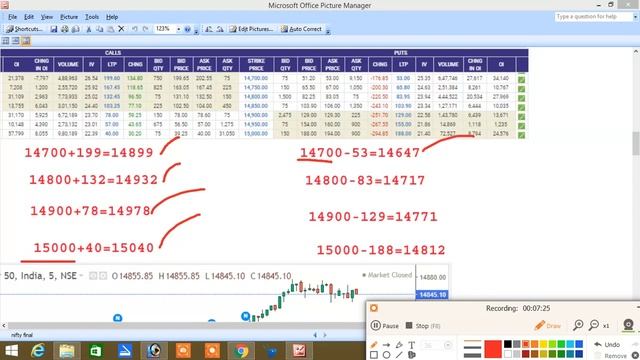
Task: Click the help question search box
Action: [593, 17]
